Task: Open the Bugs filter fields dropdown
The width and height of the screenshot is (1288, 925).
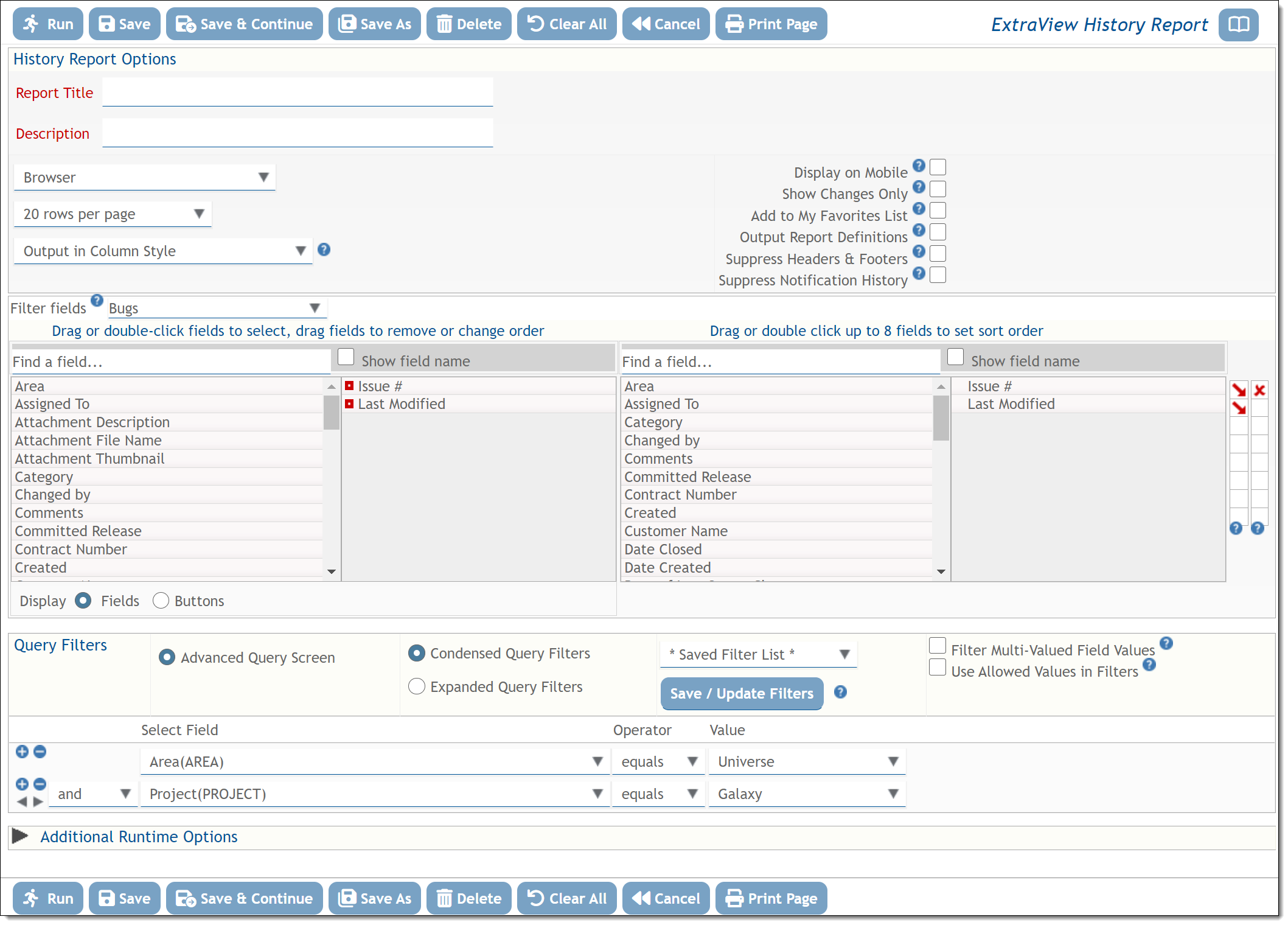Action: coord(217,308)
